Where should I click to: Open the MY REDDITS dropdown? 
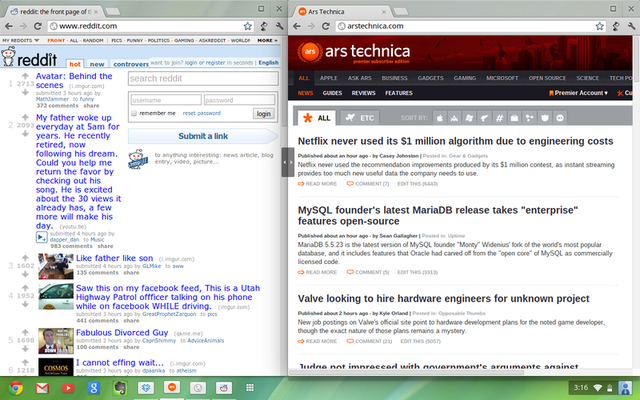click(x=20, y=40)
